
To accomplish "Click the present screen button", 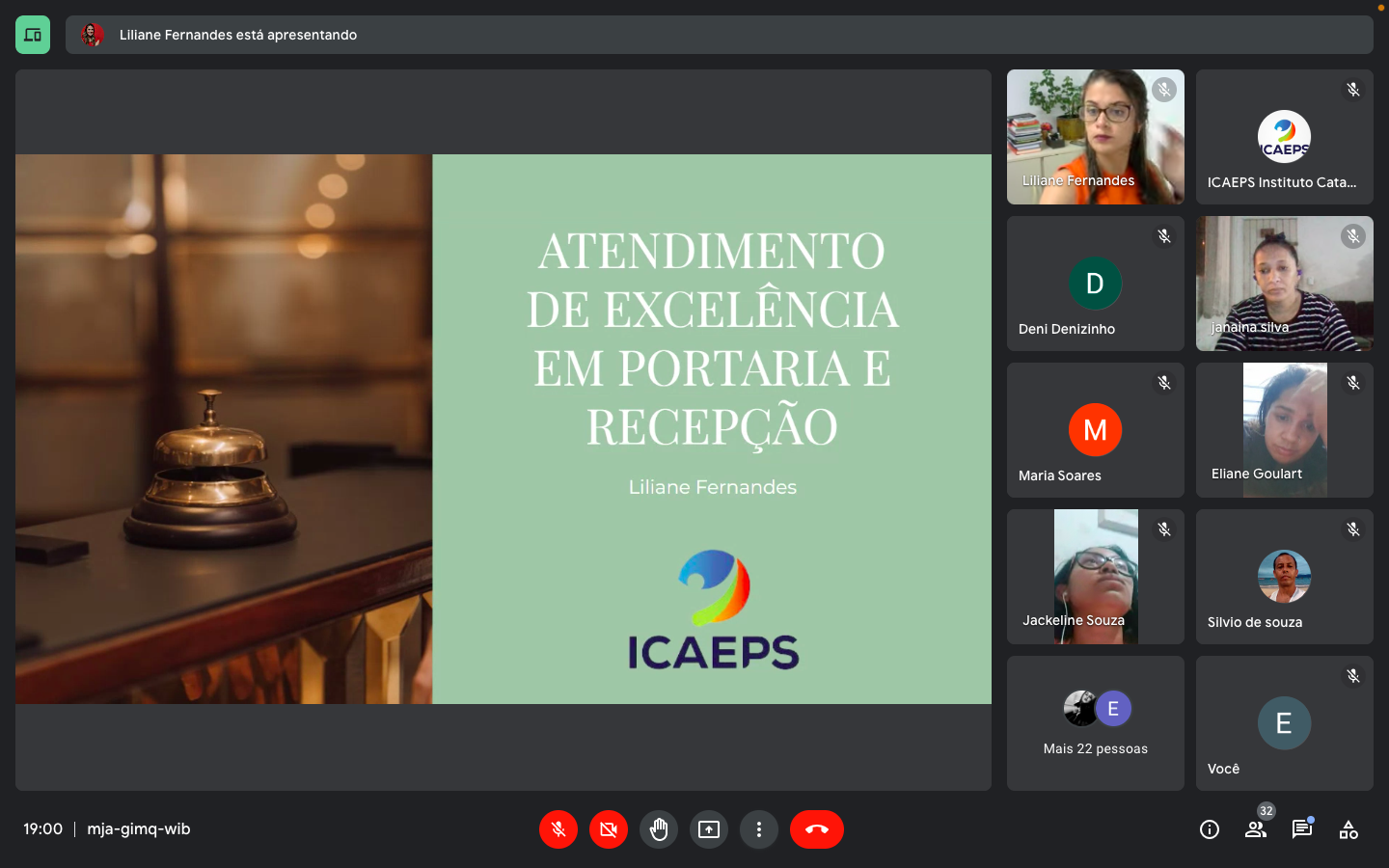I will [x=709, y=829].
